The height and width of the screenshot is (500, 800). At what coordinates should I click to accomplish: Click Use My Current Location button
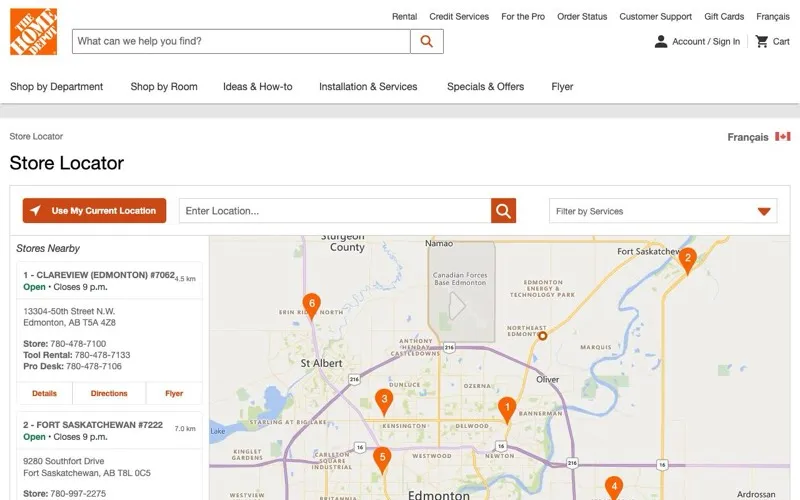click(x=94, y=211)
